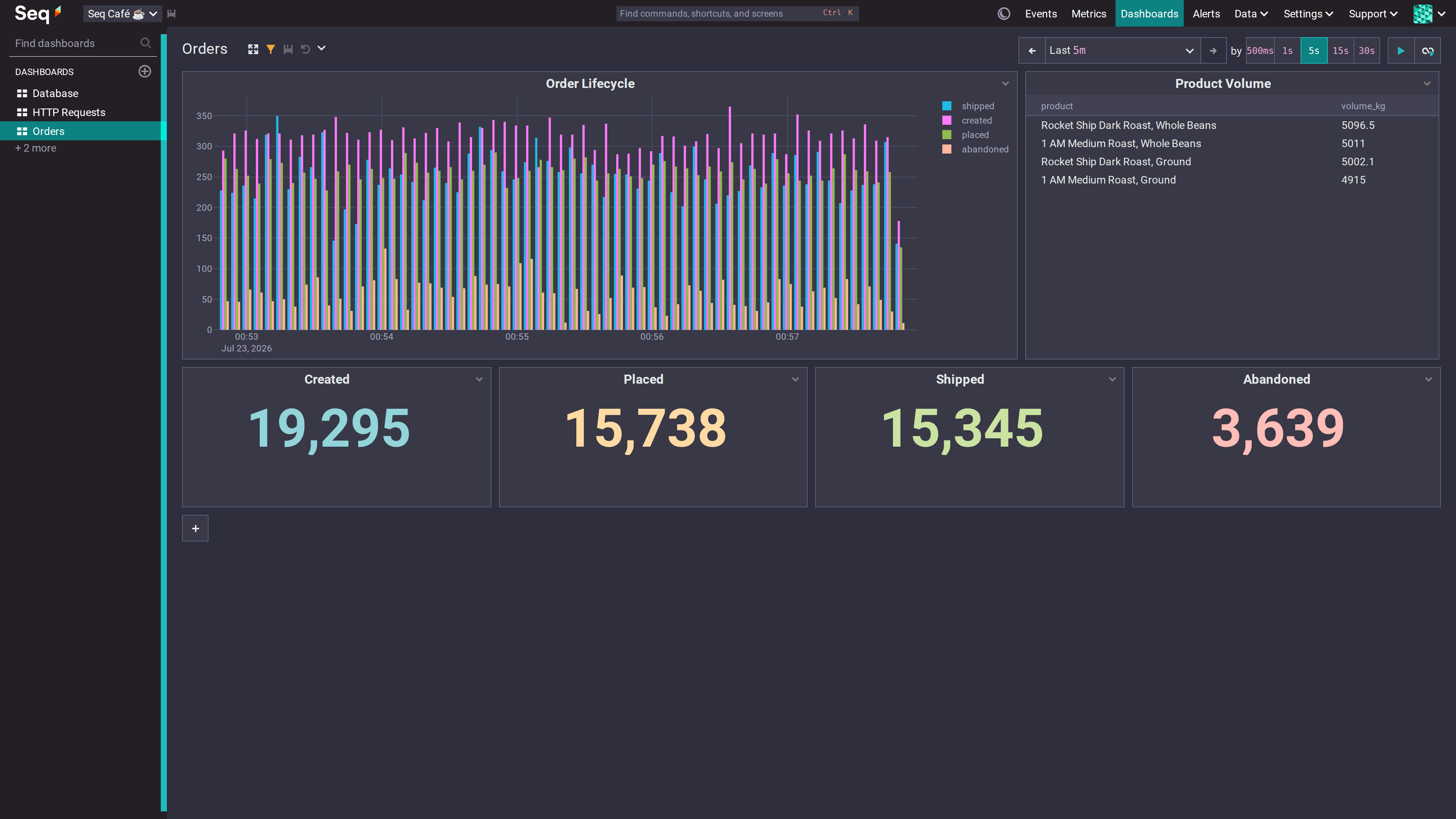Add a new dashboard with the plus icon
The height and width of the screenshot is (819, 1456).
coord(145,71)
